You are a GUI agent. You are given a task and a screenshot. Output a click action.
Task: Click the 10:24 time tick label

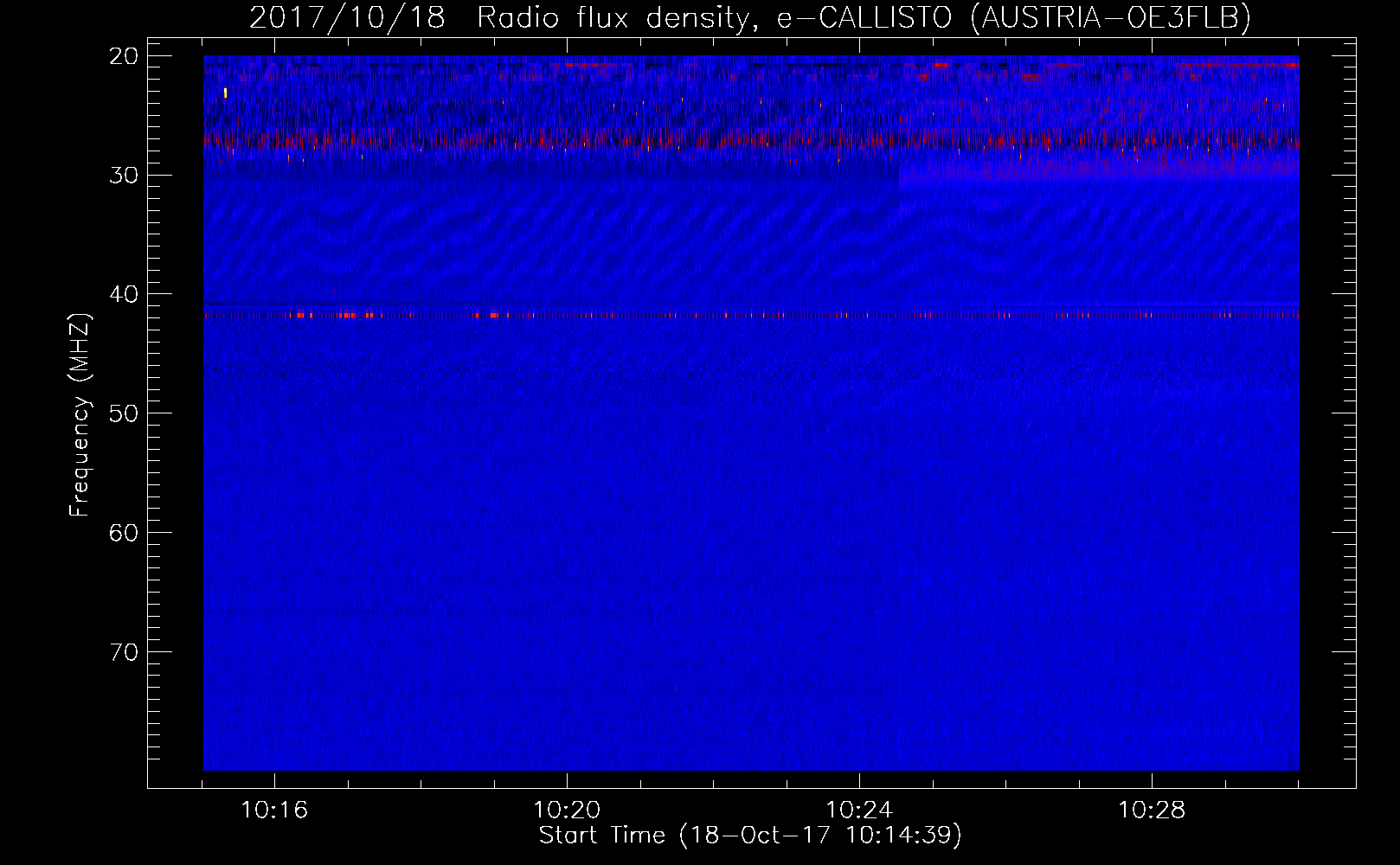(859, 811)
